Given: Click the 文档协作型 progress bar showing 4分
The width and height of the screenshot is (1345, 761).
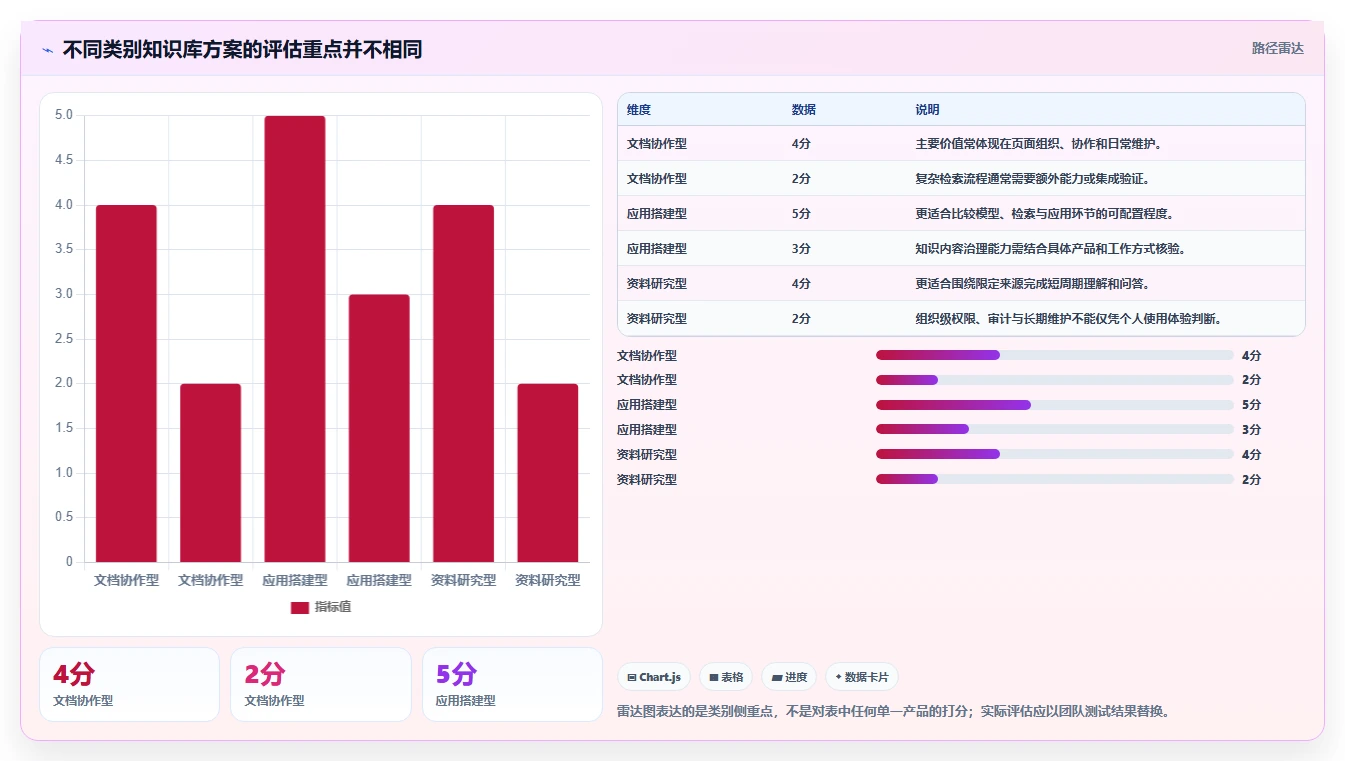Looking at the screenshot, I should (1055, 355).
